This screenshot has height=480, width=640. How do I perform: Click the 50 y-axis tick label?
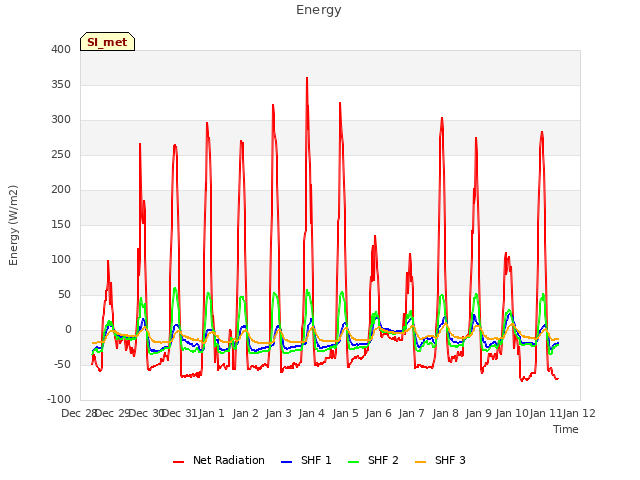click(64, 295)
